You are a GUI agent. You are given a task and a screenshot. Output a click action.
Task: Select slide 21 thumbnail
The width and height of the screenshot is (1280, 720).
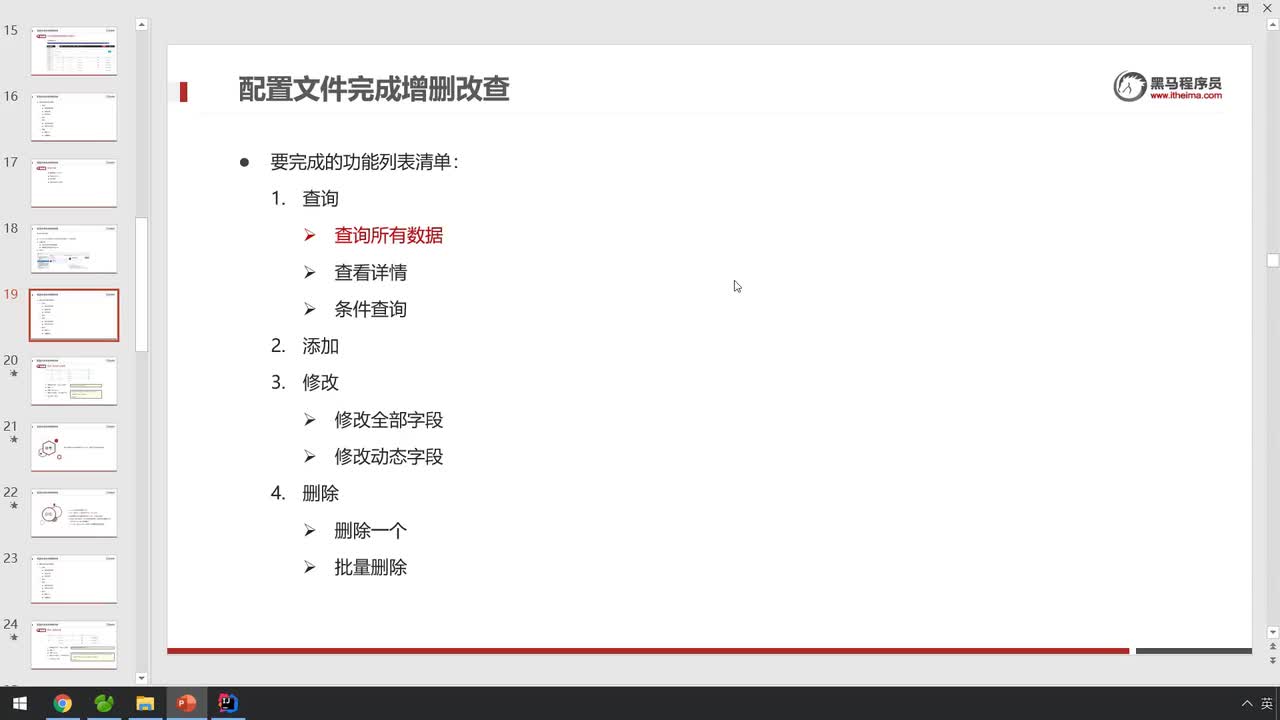74,447
